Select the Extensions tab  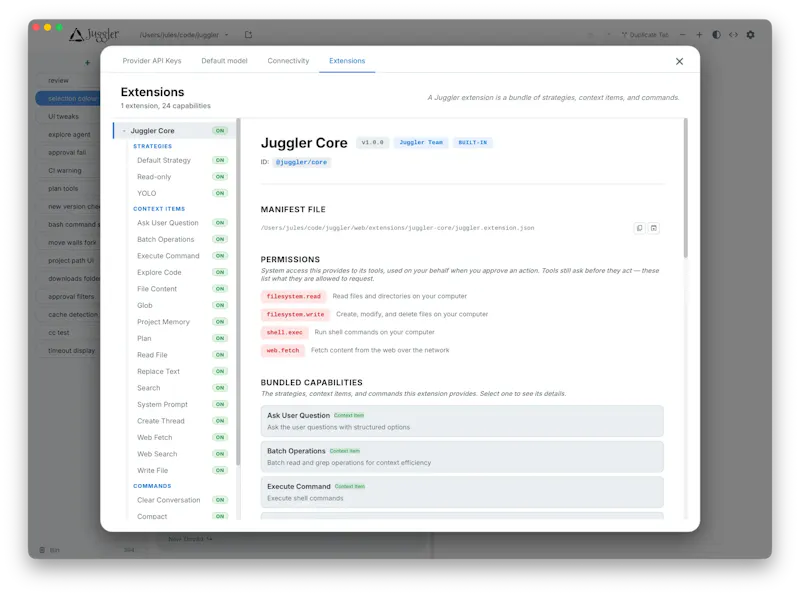coord(347,61)
